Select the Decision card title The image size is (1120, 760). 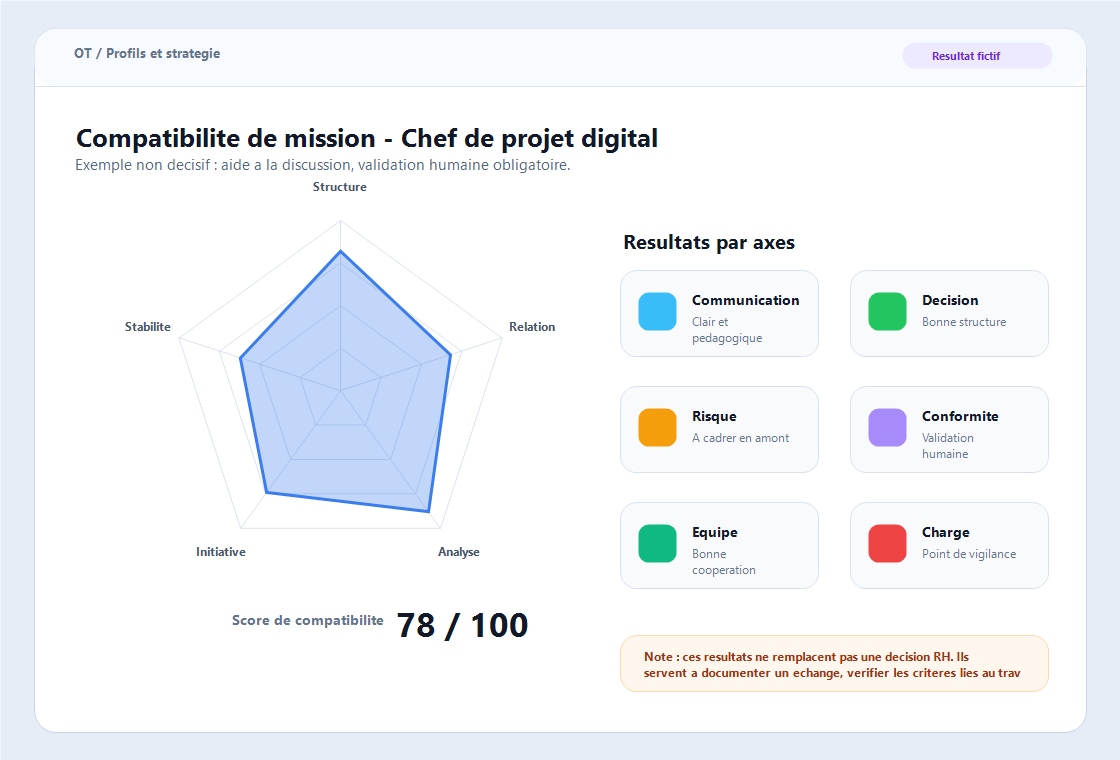click(950, 300)
